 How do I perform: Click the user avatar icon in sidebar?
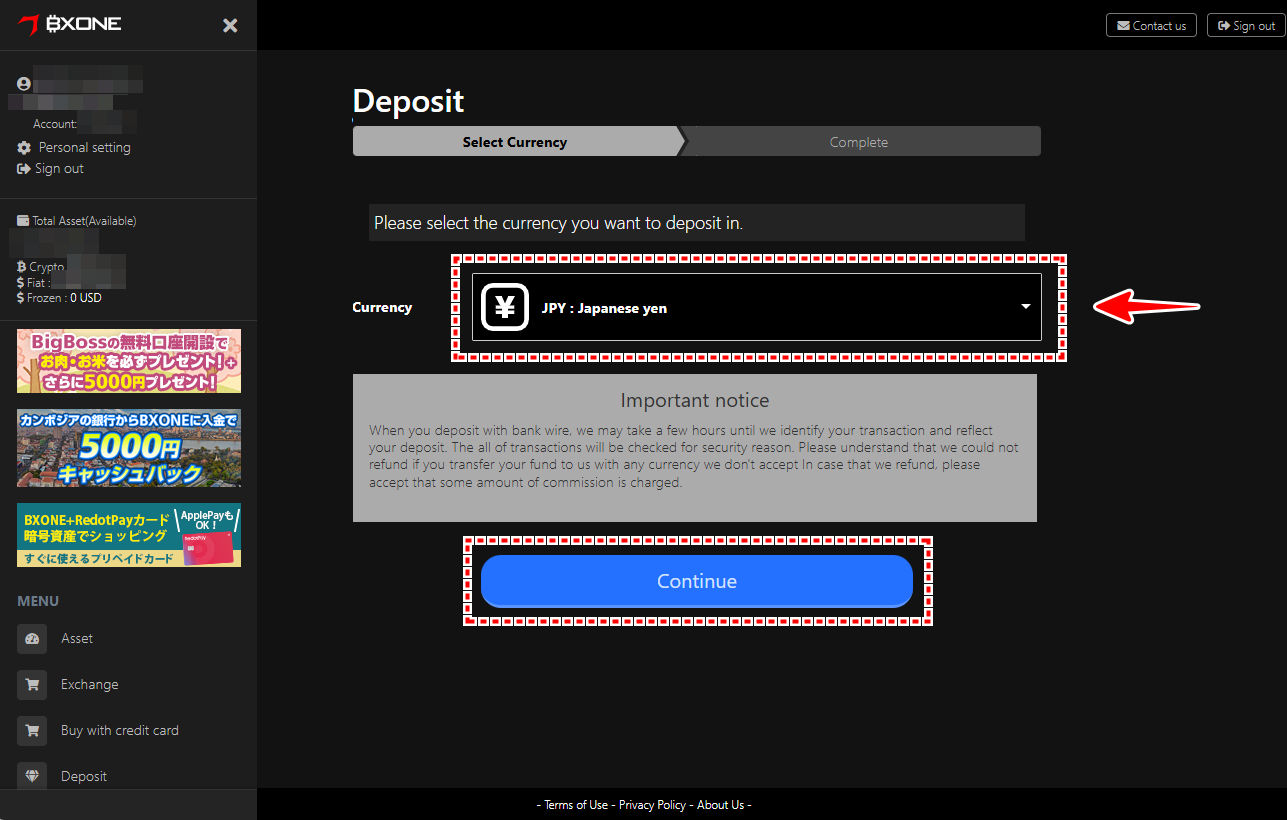click(x=24, y=84)
